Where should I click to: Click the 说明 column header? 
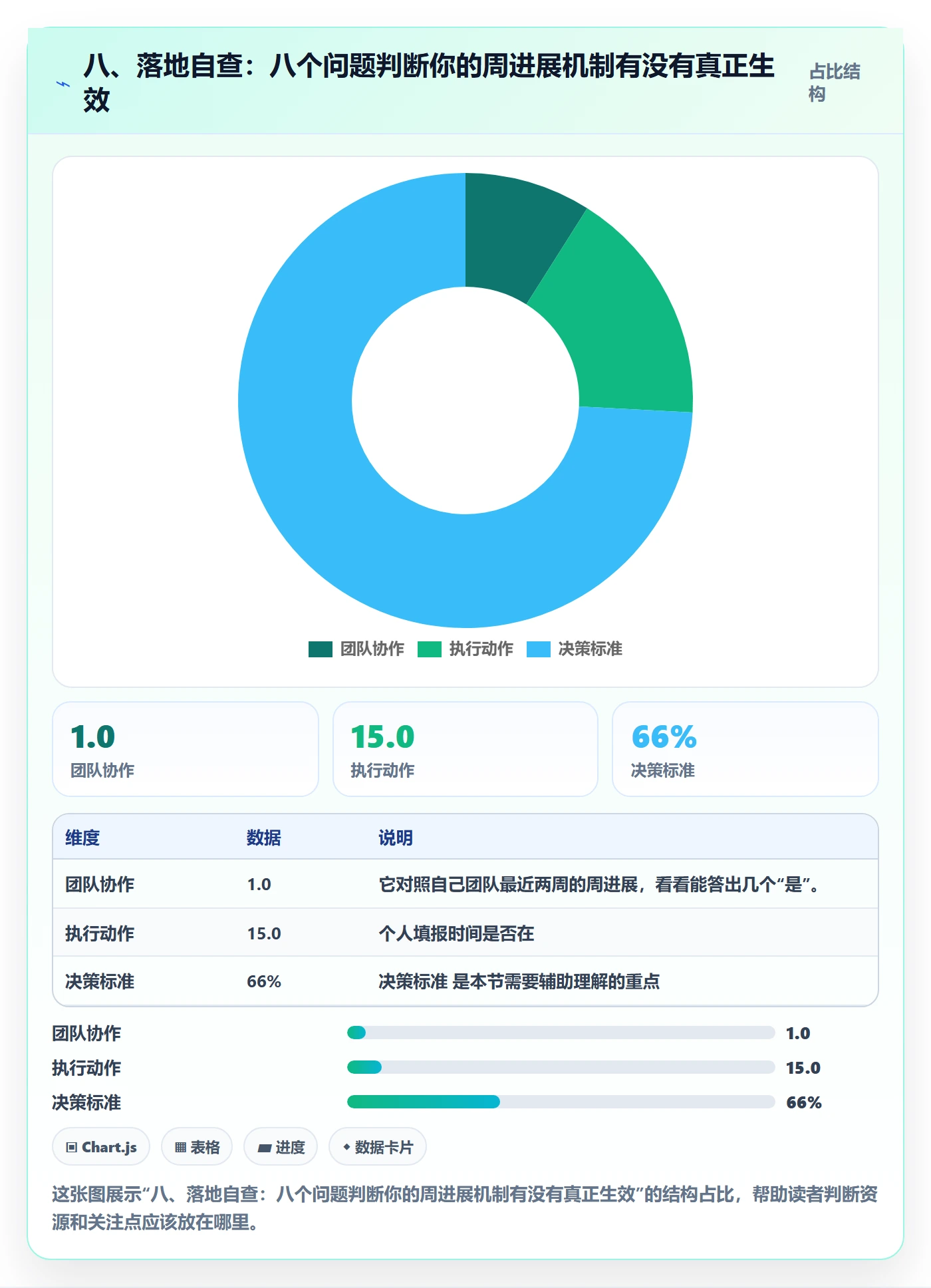(396, 838)
